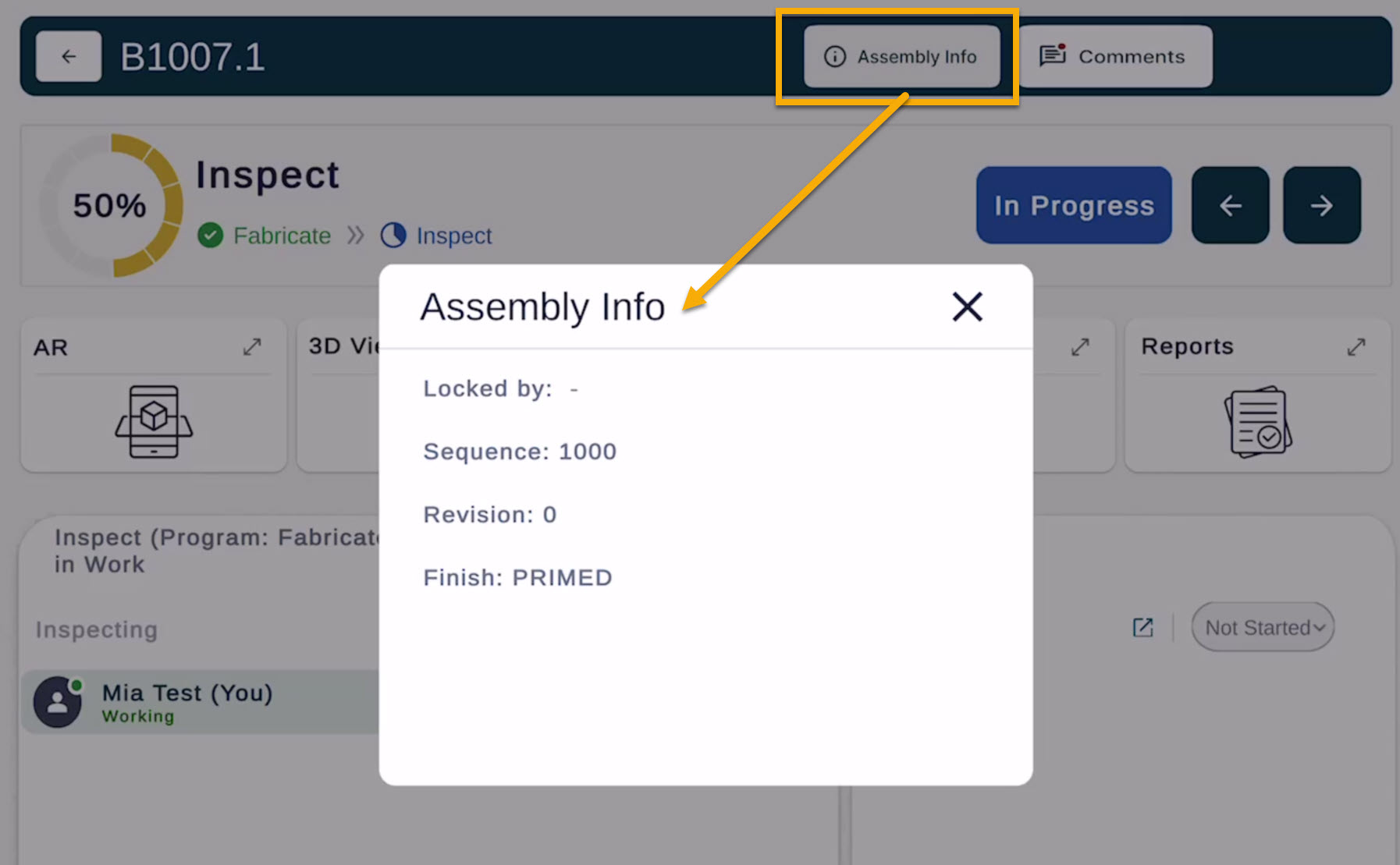1400x865 pixels.
Task: Click the 50% progress ring
Action: 110,206
